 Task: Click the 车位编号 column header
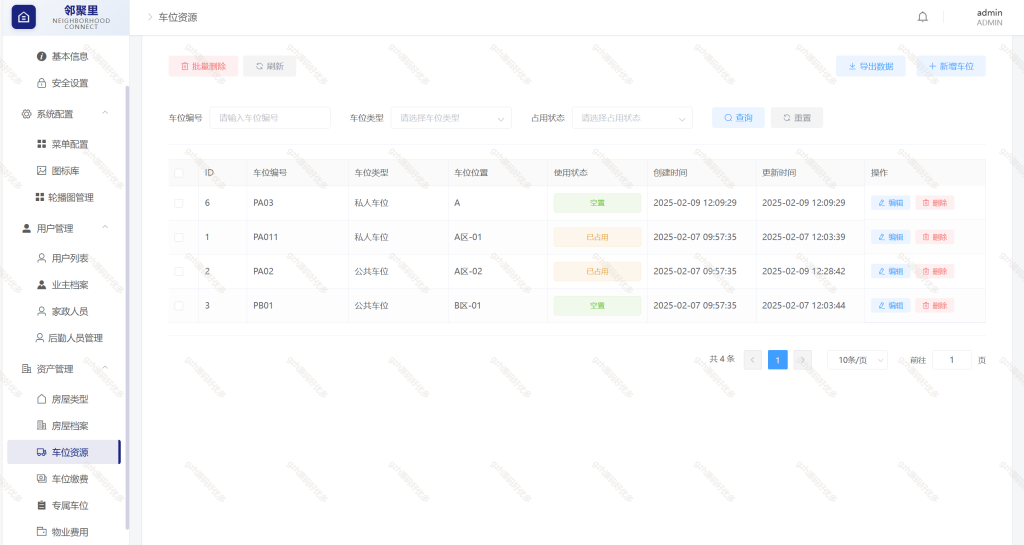(x=270, y=173)
